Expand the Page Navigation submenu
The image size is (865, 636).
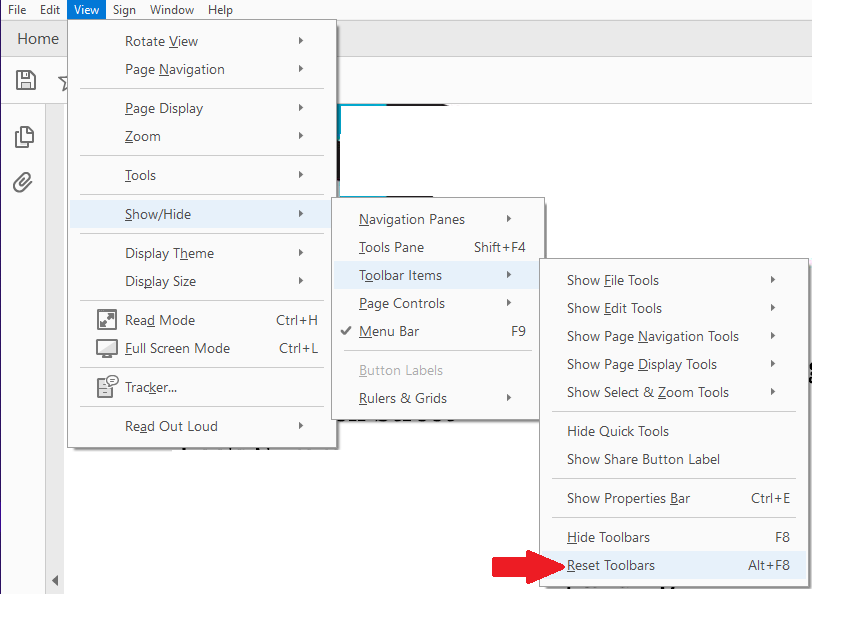[173, 69]
